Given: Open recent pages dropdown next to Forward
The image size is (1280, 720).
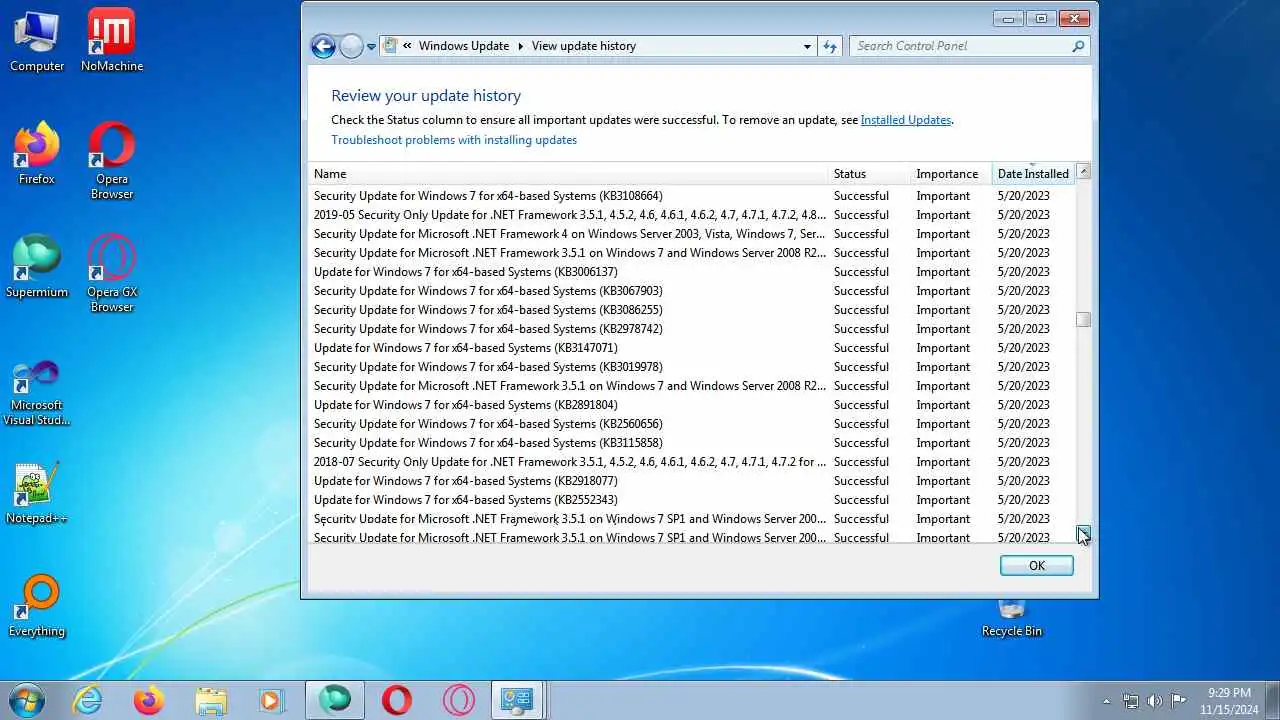Looking at the screenshot, I should (x=371, y=46).
